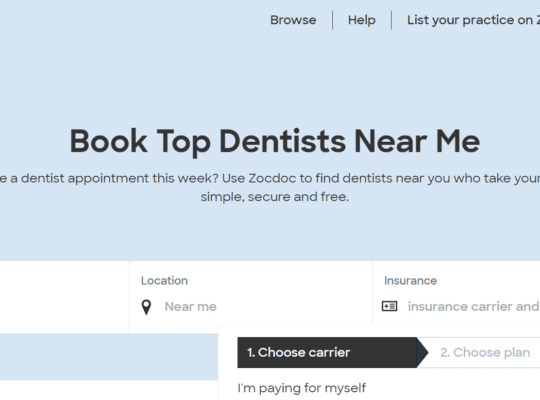Screen dimensions: 540x400
Task: Click the insurance card icon
Action: 389,306
